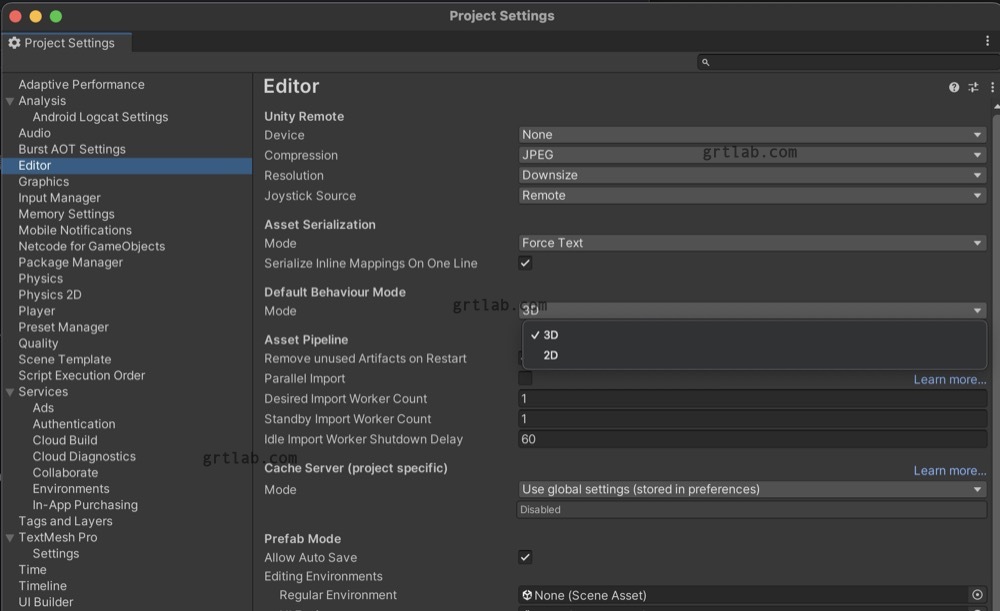Select 2D in the Default Behaviour Mode dropdown
Viewport: 1000px width, 611px height.
(552, 355)
